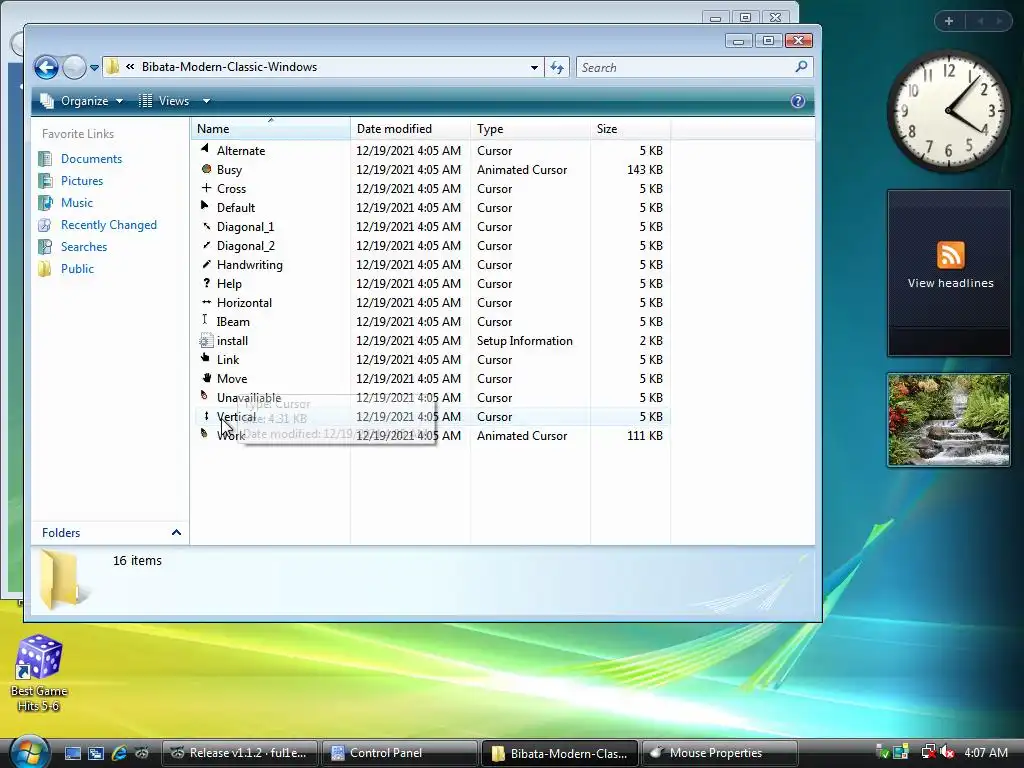Click the Diagonal_1 cursor icon

click(x=206, y=226)
